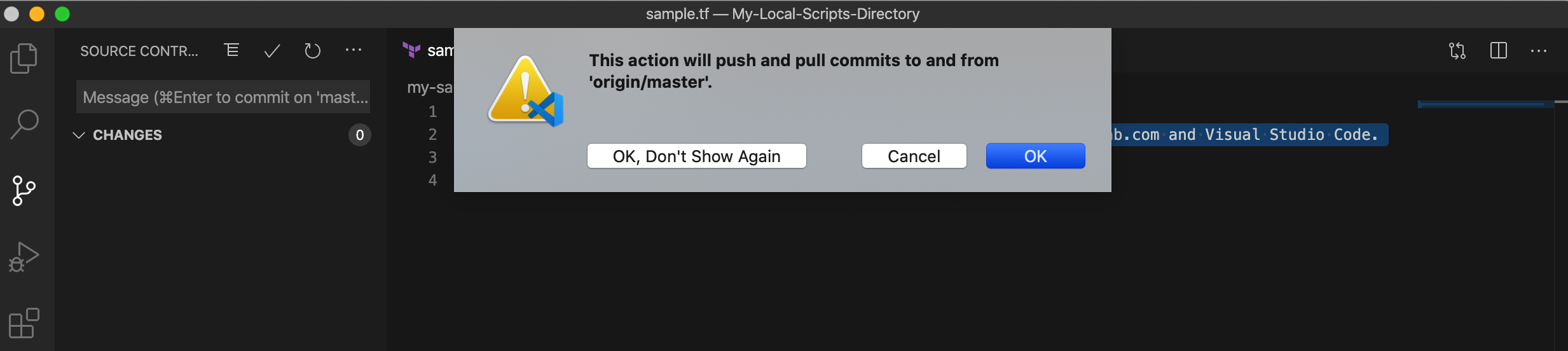1568x351 pixels.
Task: Select the Source Control activity bar icon
Action: (24, 191)
